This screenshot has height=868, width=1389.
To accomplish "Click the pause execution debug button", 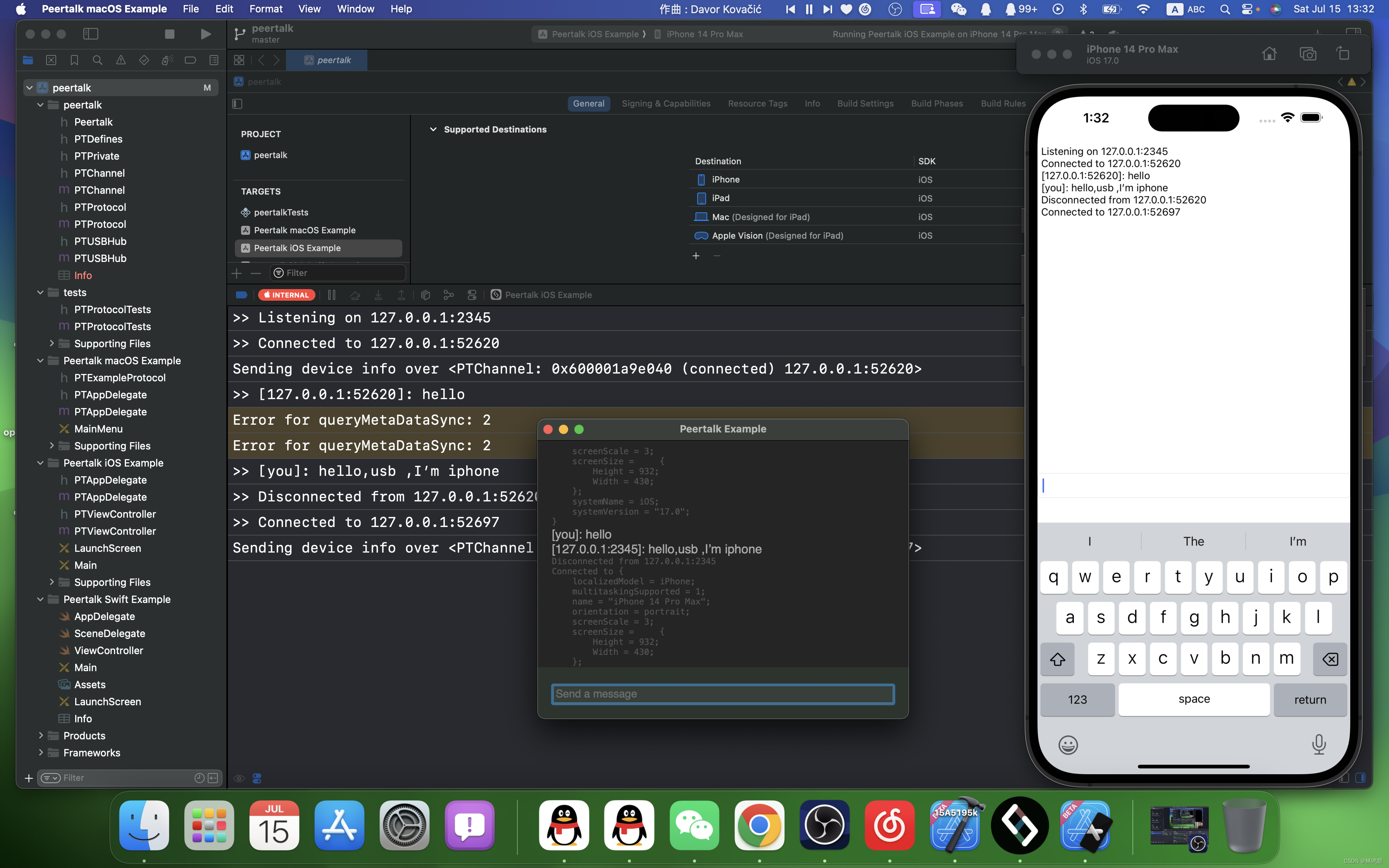I will [x=332, y=295].
